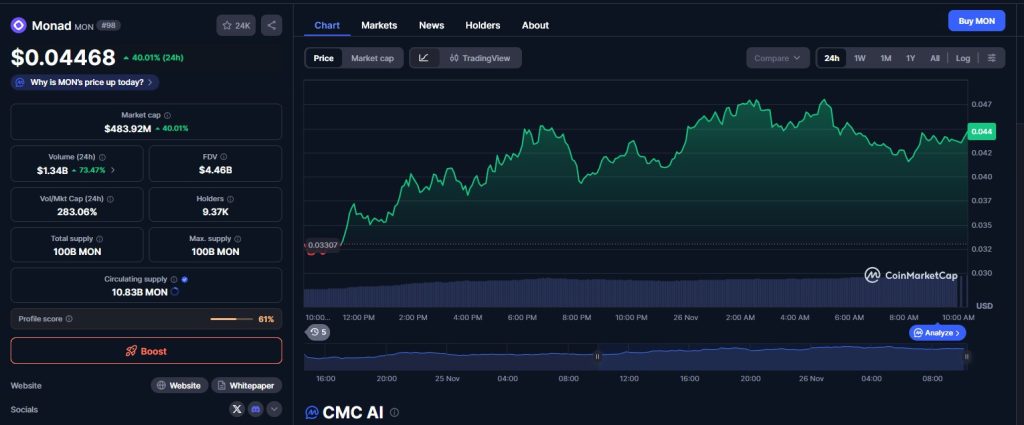Open 'Why is MON's price up today?'

(x=84, y=83)
